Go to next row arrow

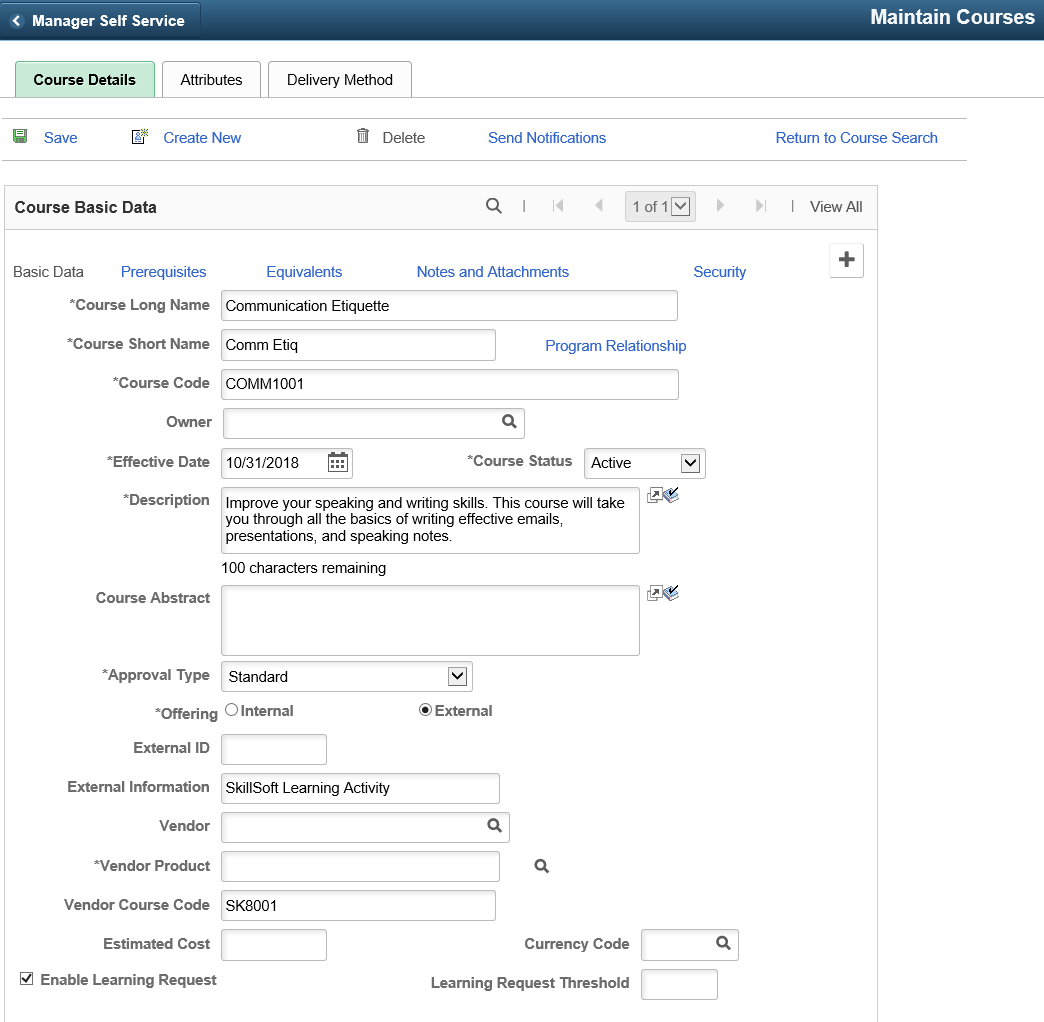pyautogui.click(x=720, y=206)
